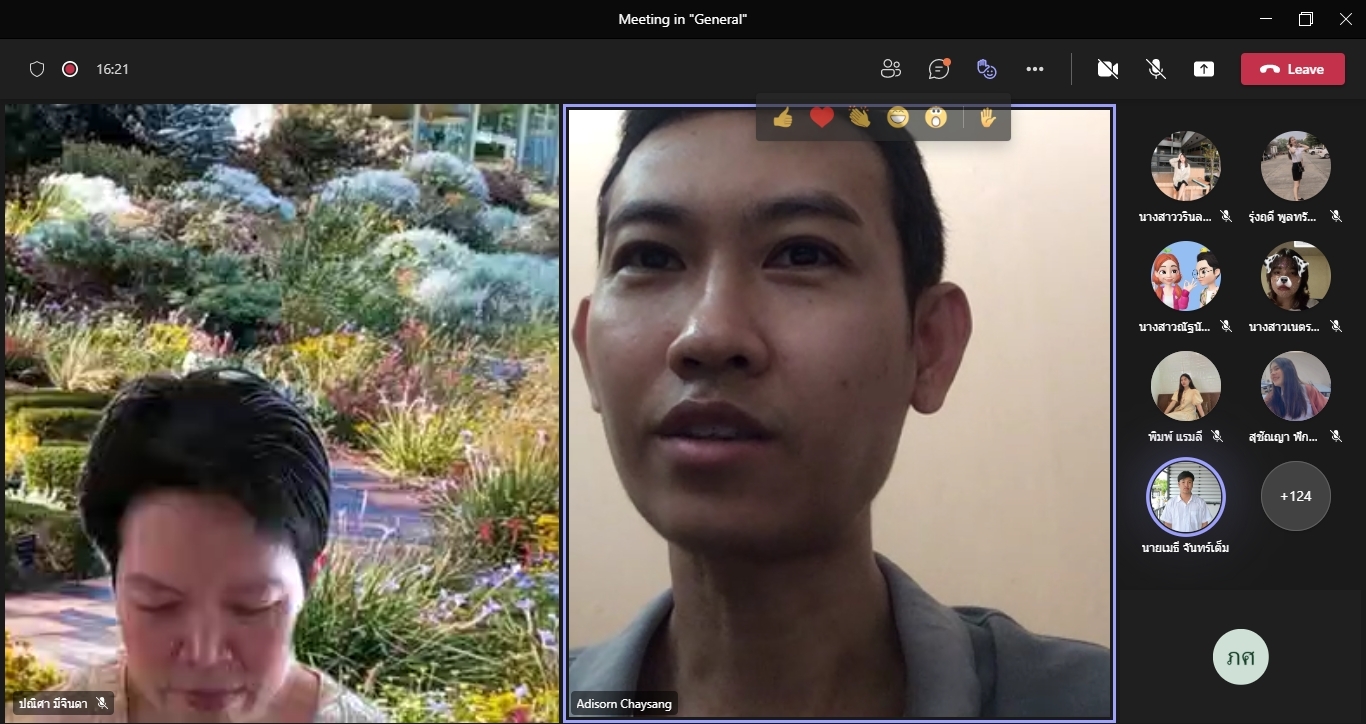This screenshot has width=1366, height=724.
Task: Click the ภศ self-view initials avatar
Action: click(x=1241, y=657)
